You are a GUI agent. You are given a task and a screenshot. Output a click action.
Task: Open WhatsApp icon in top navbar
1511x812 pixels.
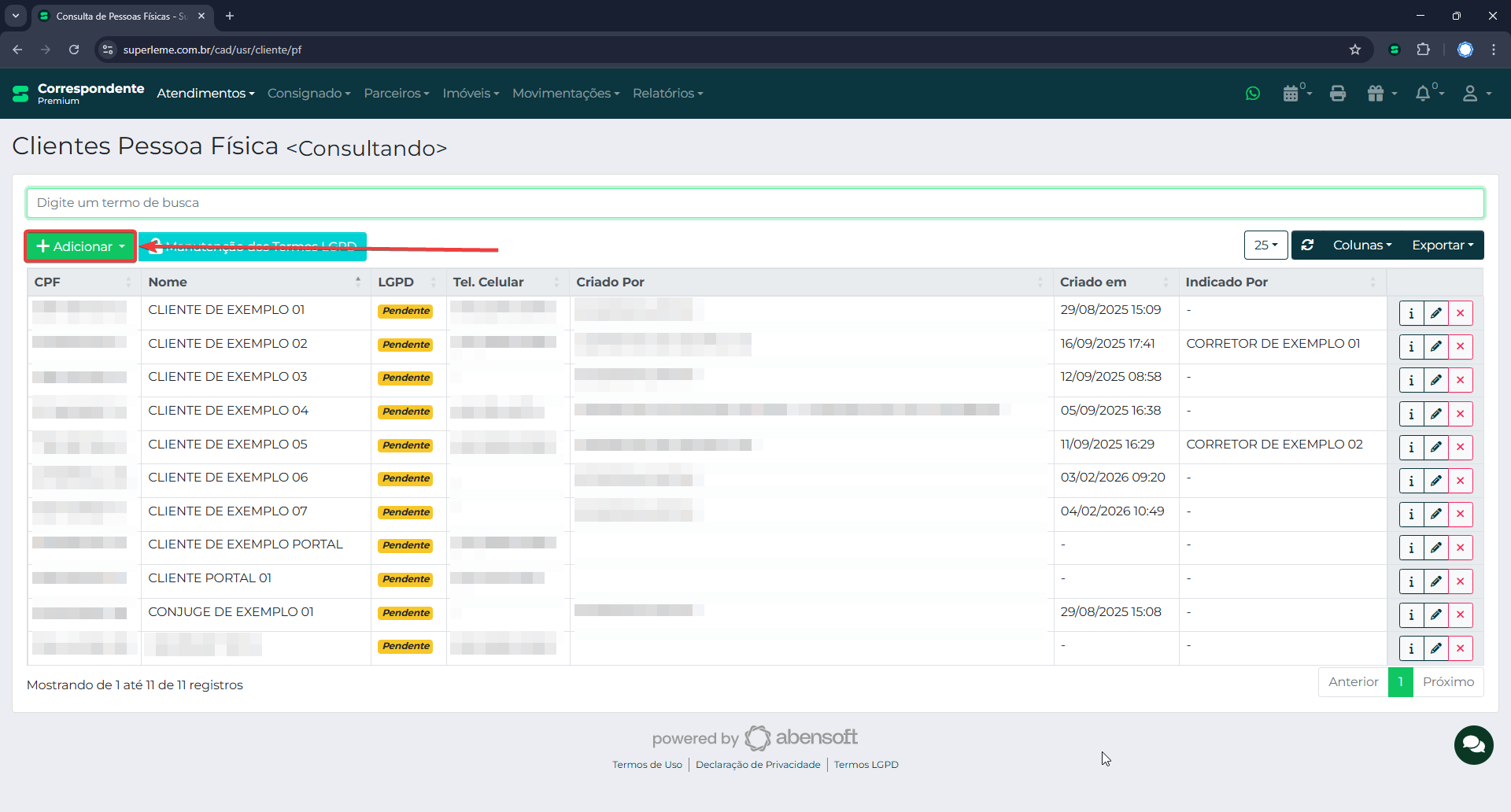point(1253,94)
